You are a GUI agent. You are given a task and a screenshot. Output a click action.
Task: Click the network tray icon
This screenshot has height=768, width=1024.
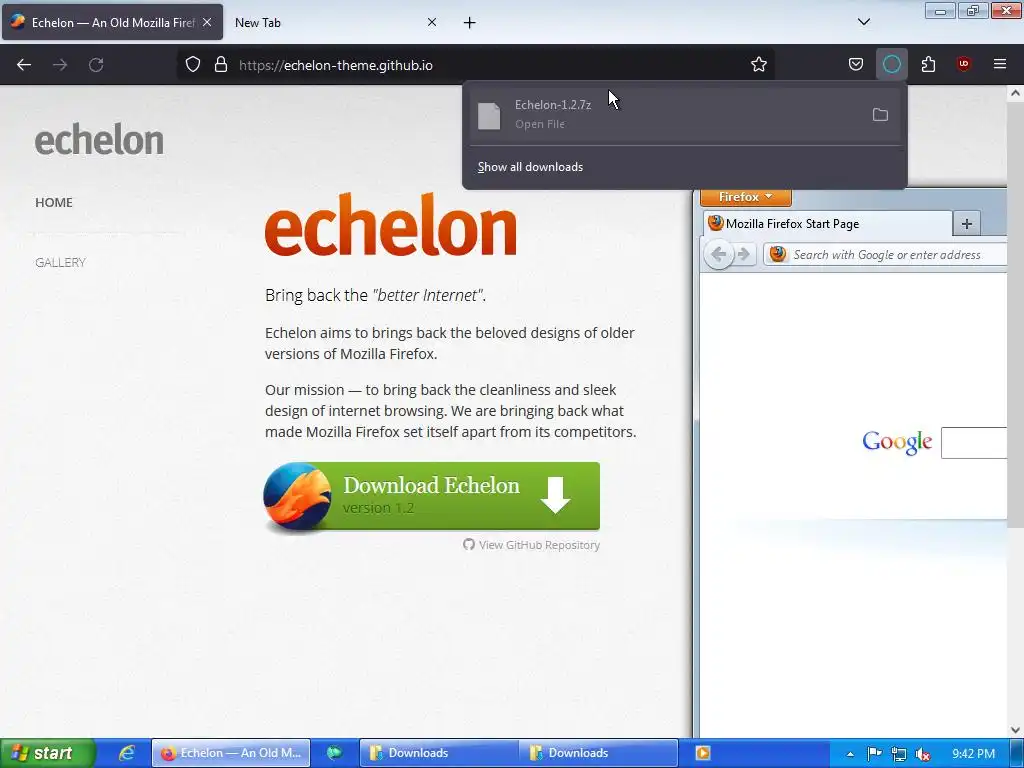pos(899,754)
